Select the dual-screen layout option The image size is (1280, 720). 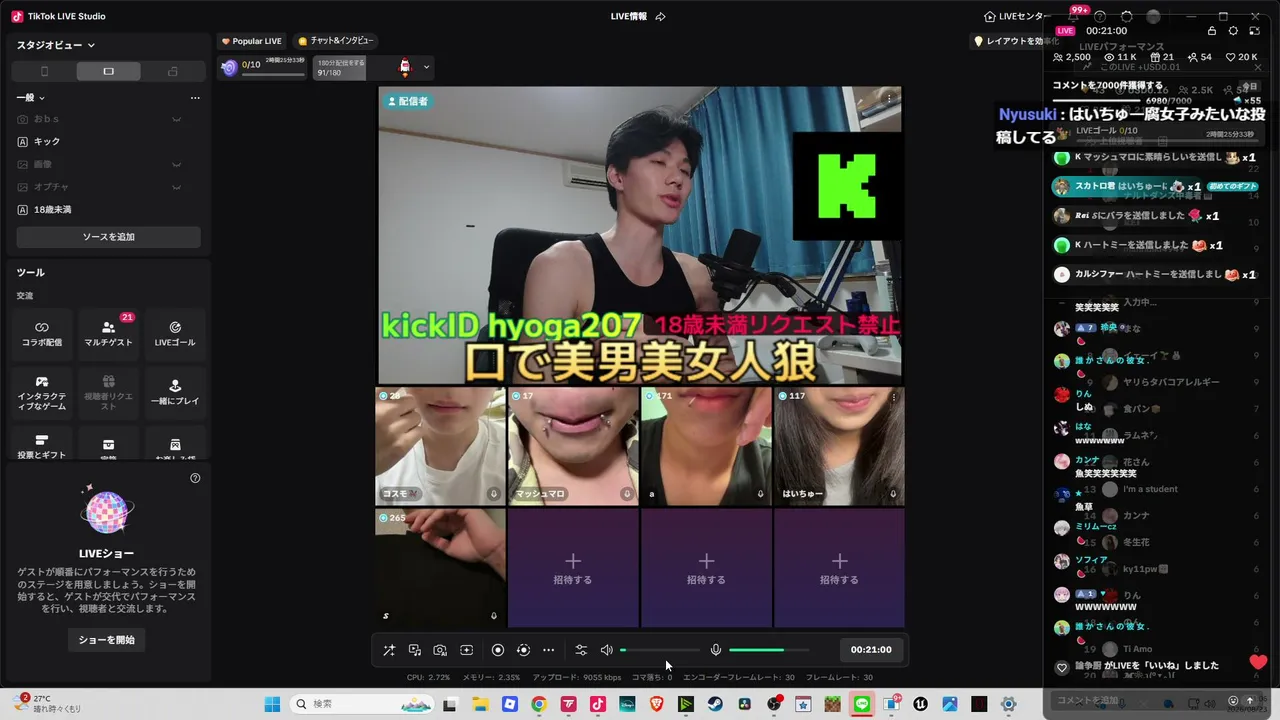tap(172, 71)
